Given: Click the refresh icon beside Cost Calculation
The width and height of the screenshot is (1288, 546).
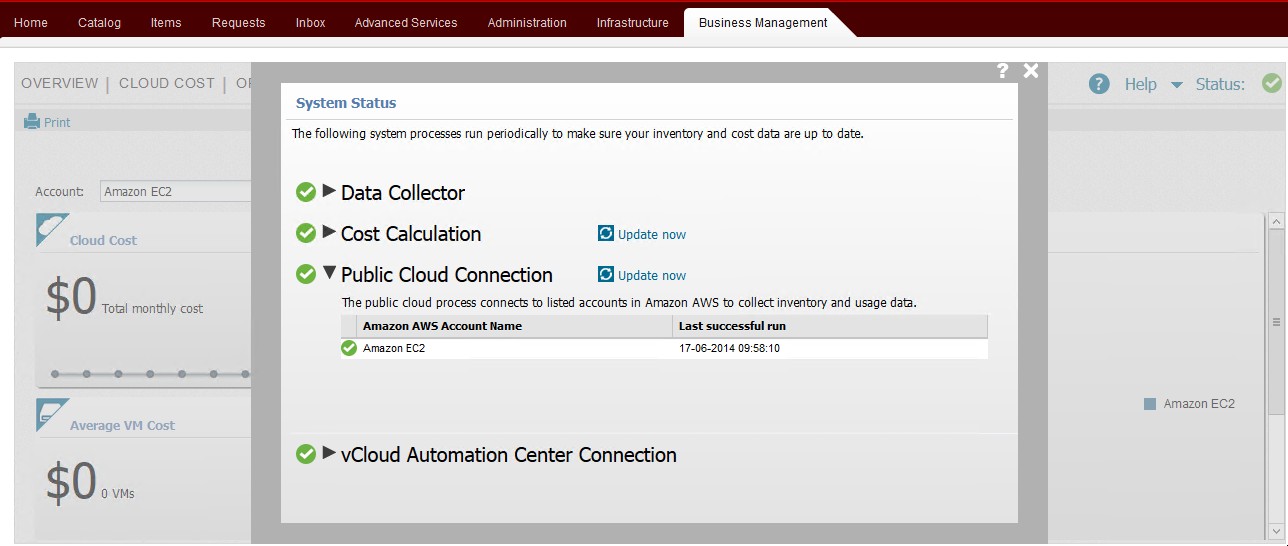Looking at the screenshot, I should click(605, 234).
